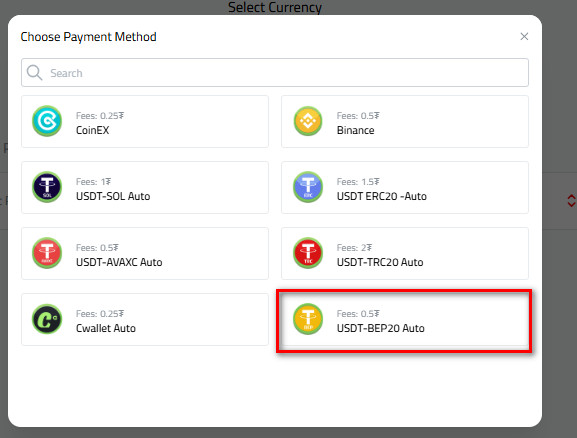Click the USDT-AVAXC red tether icon
This screenshot has width=577, height=438.
(x=47, y=253)
